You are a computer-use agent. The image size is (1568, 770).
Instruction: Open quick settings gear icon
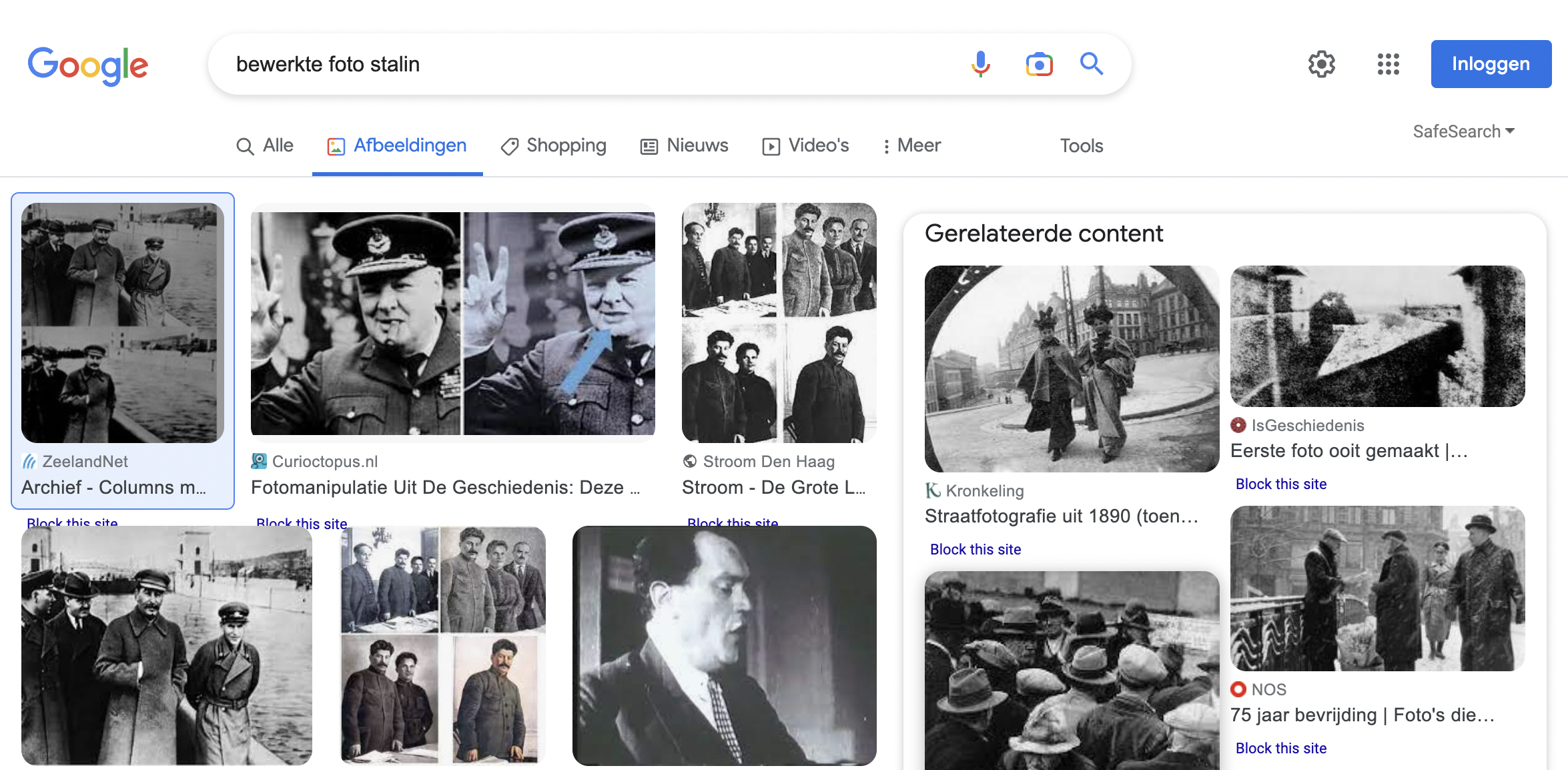1321,64
